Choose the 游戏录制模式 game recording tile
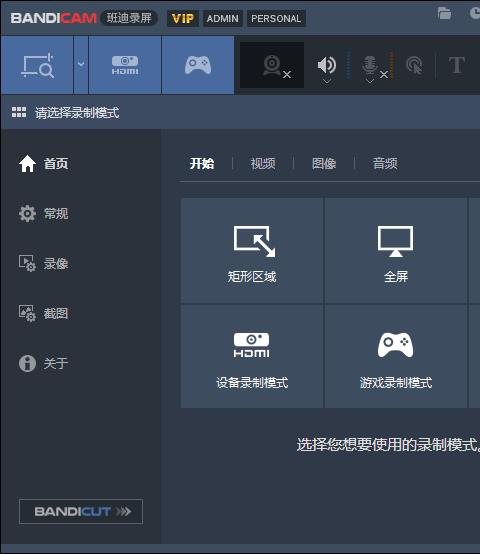This screenshot has height=554, width=480. point(396,356)
